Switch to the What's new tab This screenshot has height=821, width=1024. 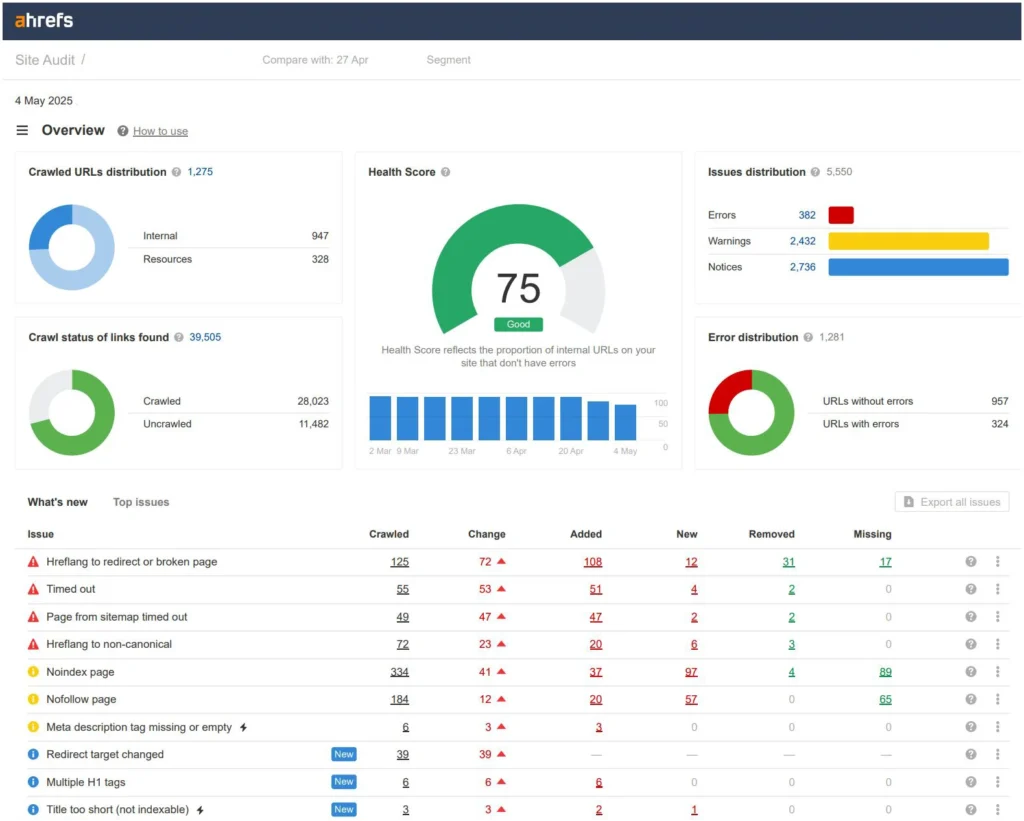pos(57,502)
